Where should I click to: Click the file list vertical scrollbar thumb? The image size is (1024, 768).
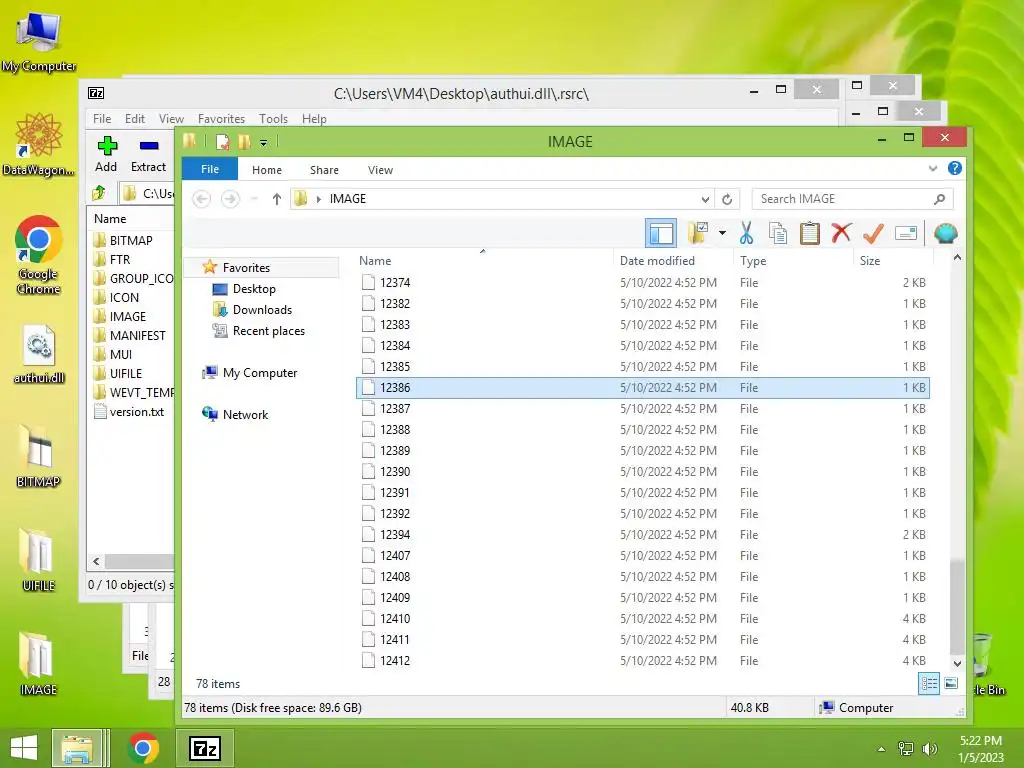(x=957, y=606)
